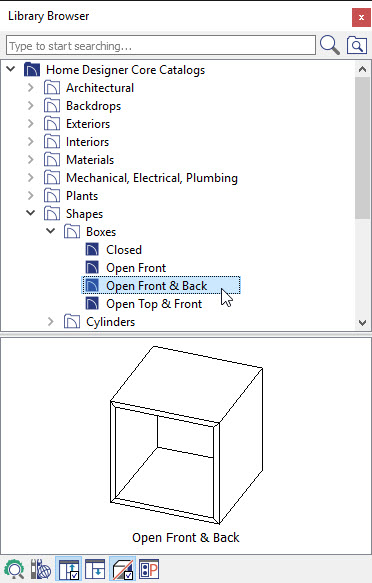
Task: Click the P preferences icon in bottom toolbar
Action: (x=149, y=569)
